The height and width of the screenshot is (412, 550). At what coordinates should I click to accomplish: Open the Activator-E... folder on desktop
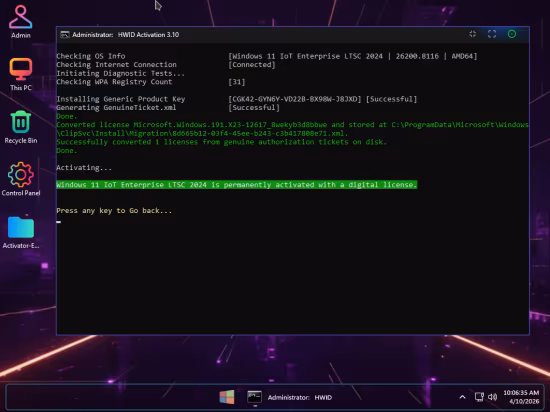[x=21, y=232]
